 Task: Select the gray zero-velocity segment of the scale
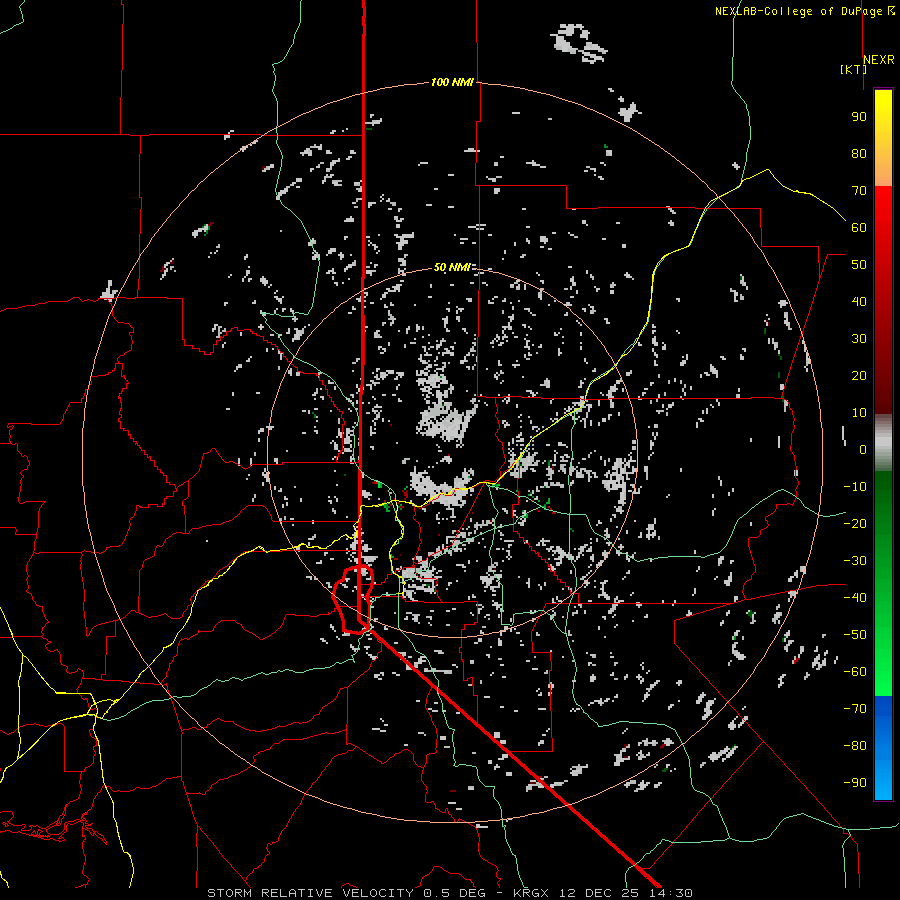[x=883, y=443]
